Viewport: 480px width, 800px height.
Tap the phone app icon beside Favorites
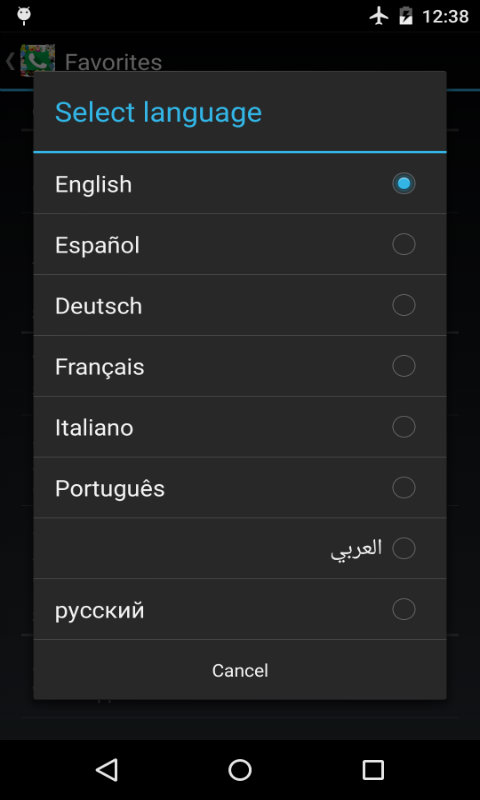click(37, 60)
